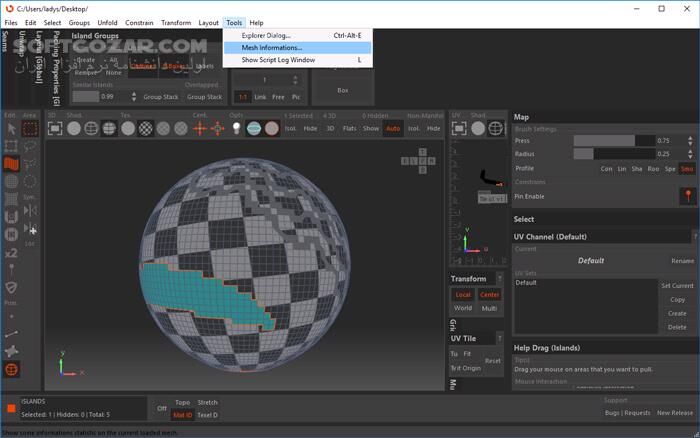Enable the Local transform mode

tap(463, 295)
